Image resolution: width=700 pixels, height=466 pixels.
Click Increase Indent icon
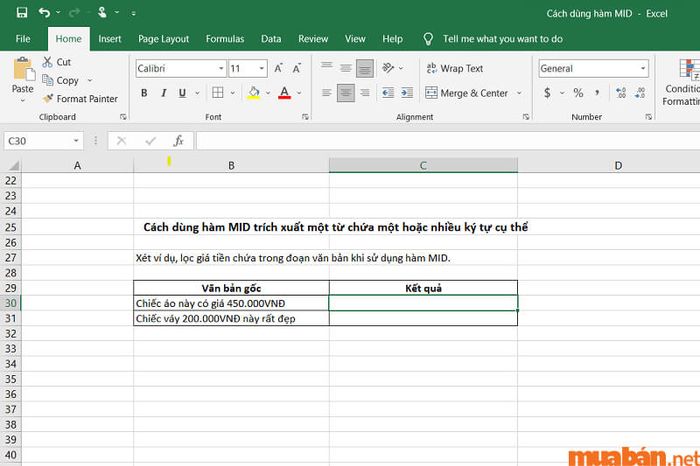407,93
